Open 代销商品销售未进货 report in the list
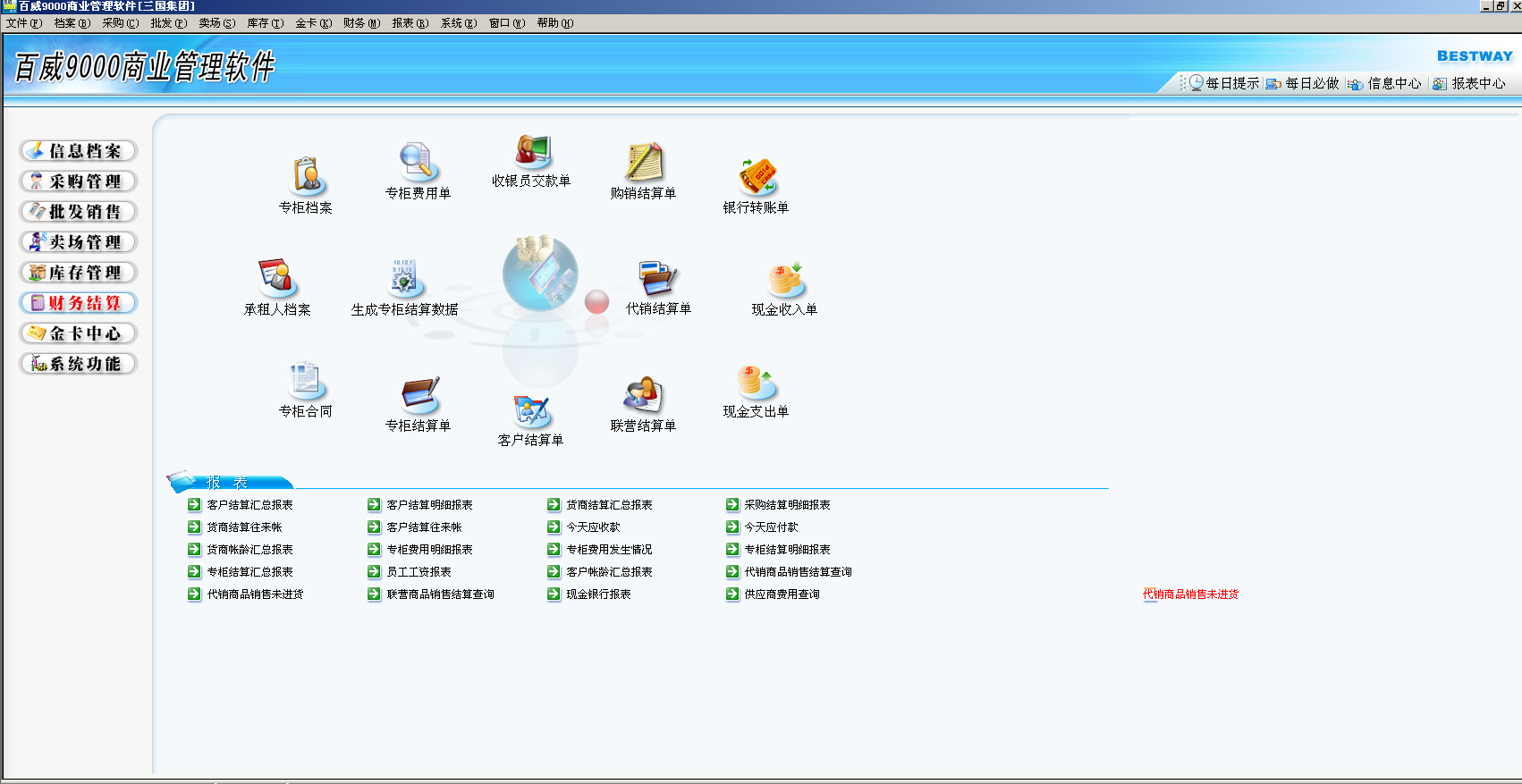The image size is (1522, 784). pyautogui.click(x=256, y=594)
